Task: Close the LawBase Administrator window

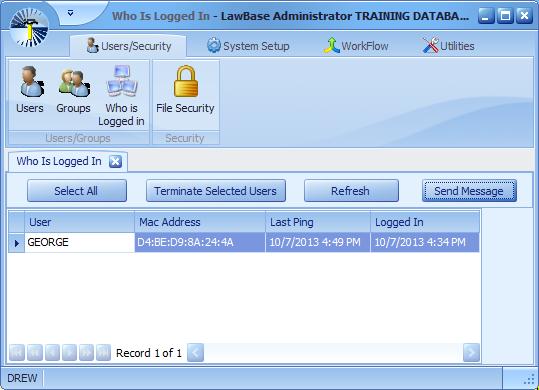Action: pyautogui.click(x=525, y=15)
